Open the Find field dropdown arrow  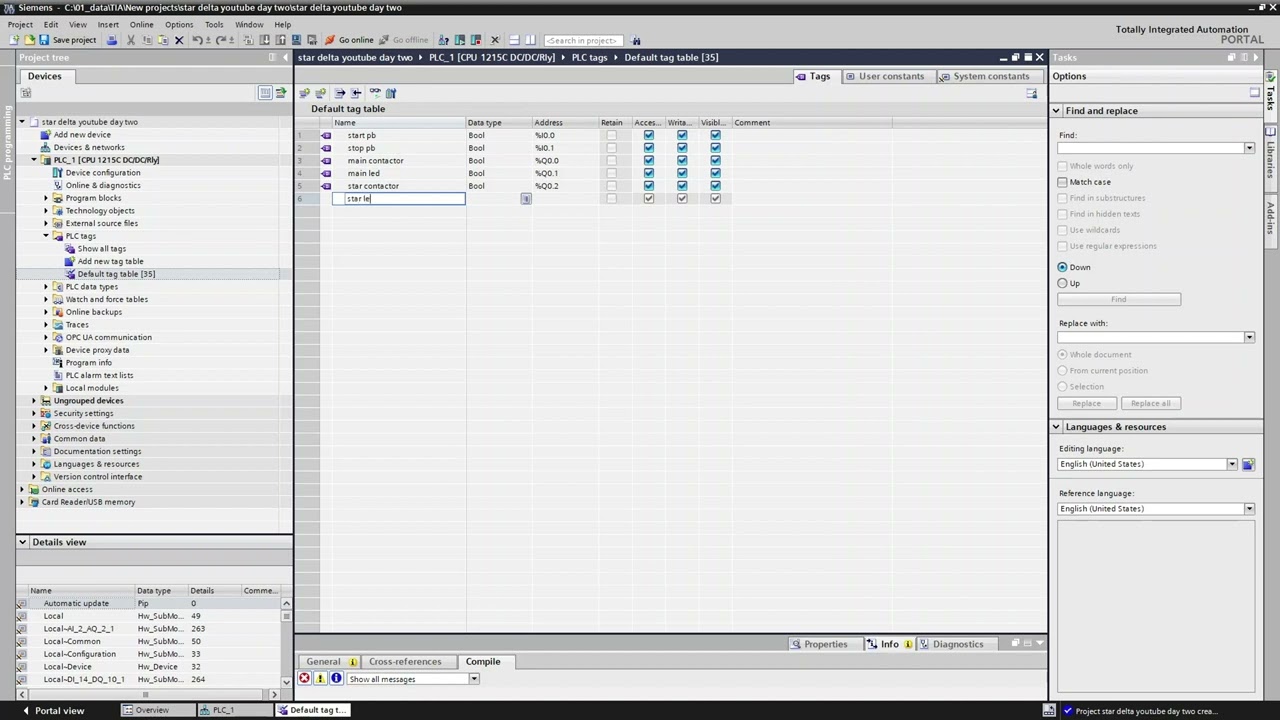tap(1249, 148)
